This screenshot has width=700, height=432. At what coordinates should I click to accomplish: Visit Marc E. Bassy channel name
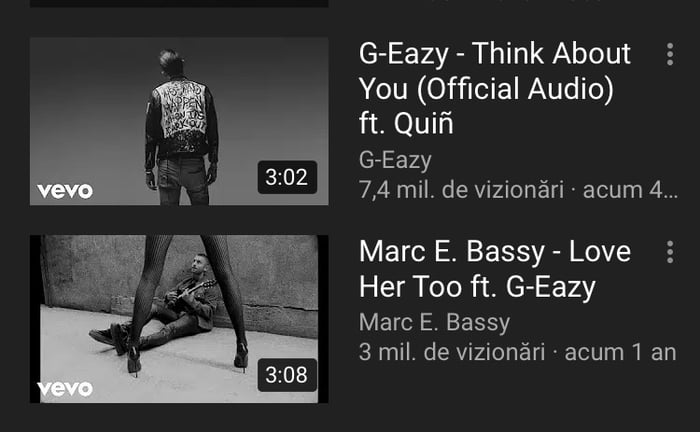pos(434,322)
